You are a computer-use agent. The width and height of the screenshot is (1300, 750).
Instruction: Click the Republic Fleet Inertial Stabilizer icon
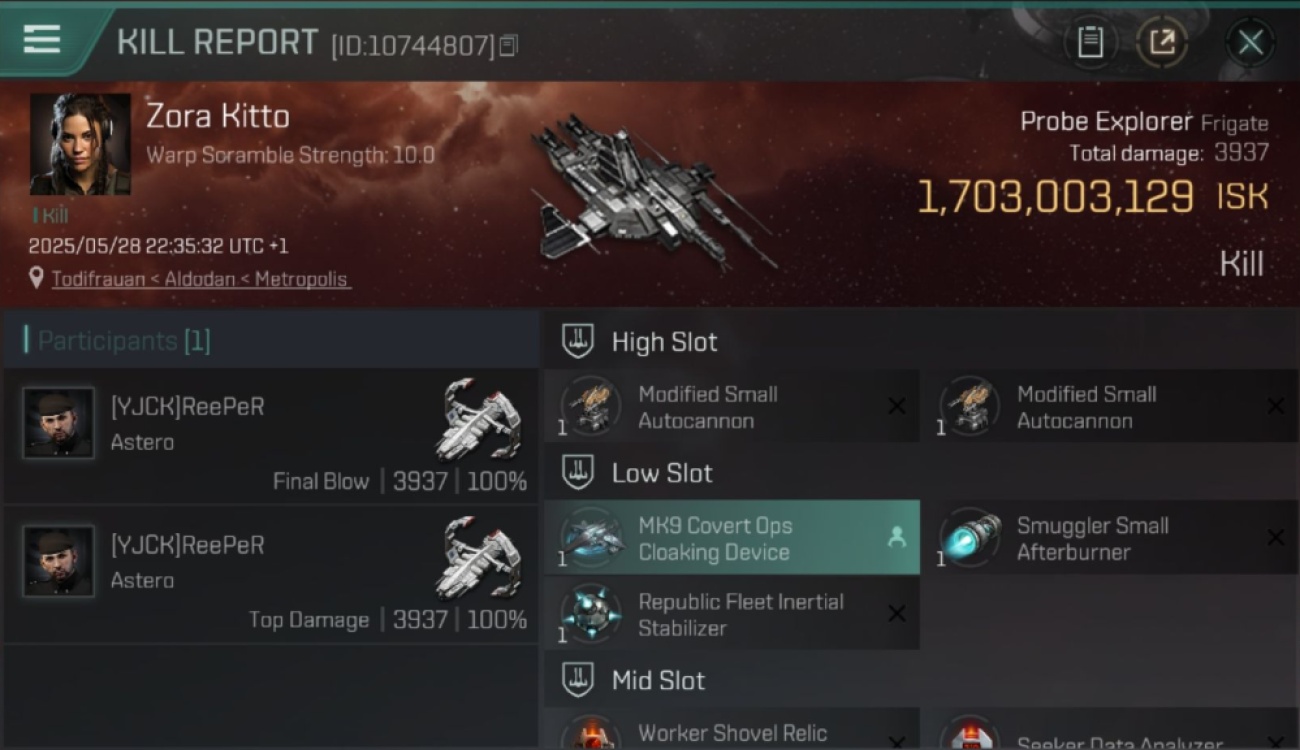590,613
